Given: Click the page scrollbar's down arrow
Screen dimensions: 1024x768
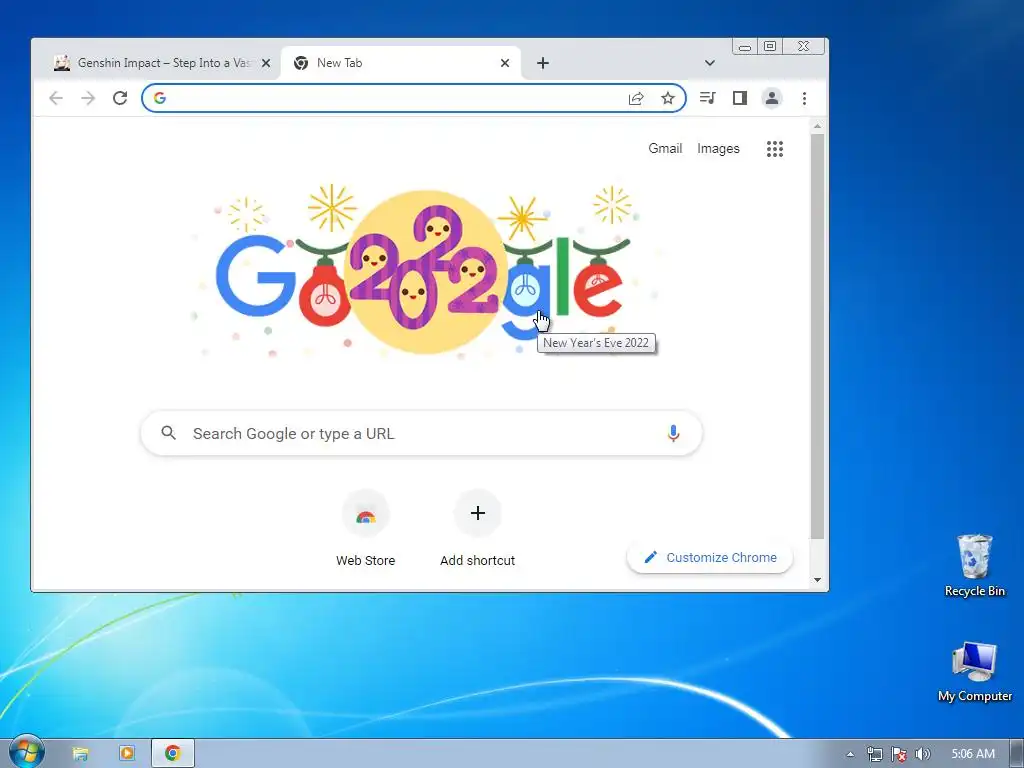Looking at the screenshot, I should pyautogui.click(x=817, y=579).
